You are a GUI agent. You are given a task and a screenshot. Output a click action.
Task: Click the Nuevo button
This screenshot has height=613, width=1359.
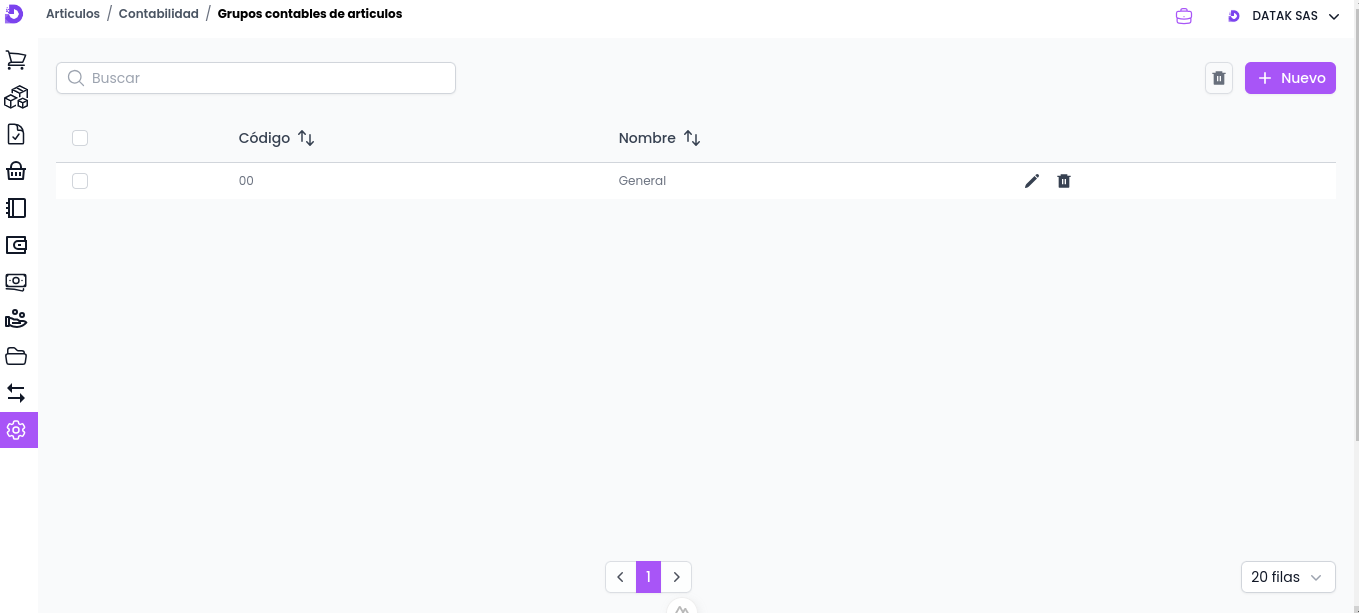tap(1290, 78)
